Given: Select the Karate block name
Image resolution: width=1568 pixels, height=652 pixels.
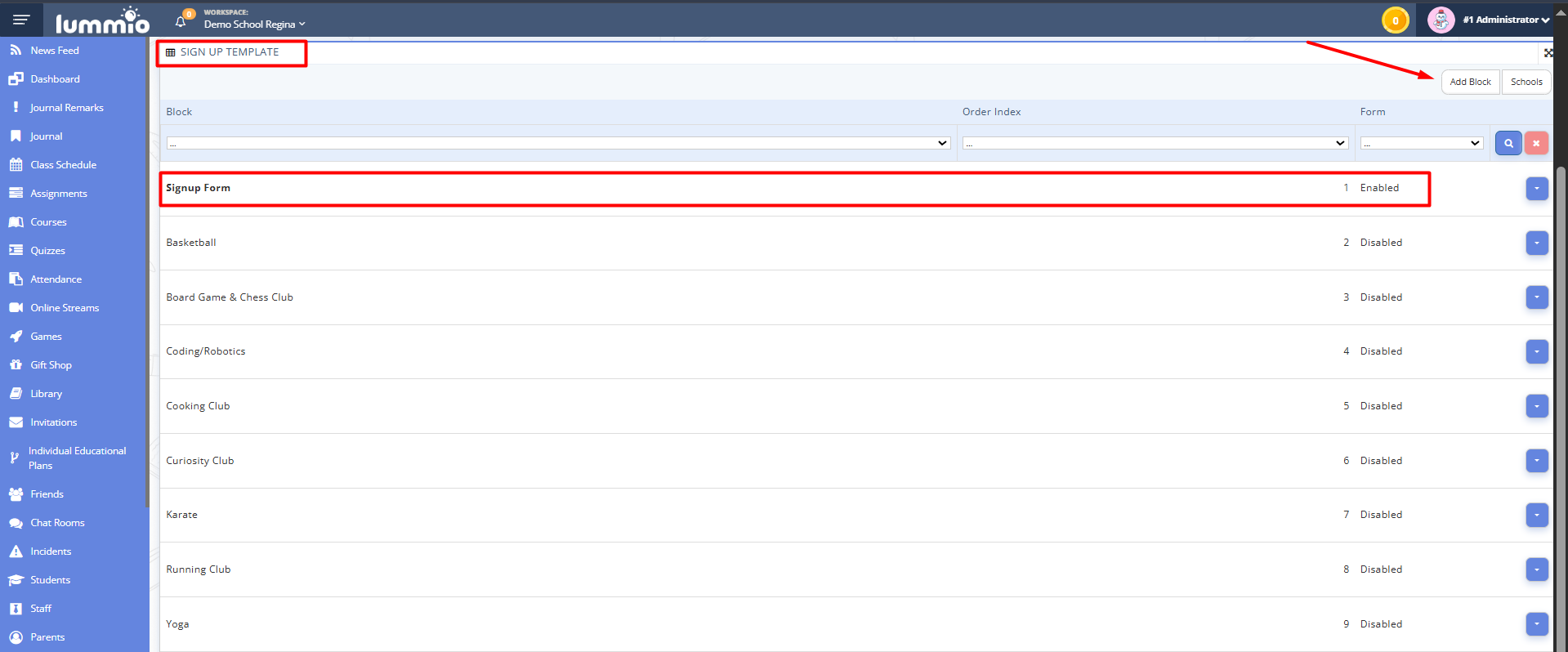Looking at the screenshot, I should click(181, 515).
